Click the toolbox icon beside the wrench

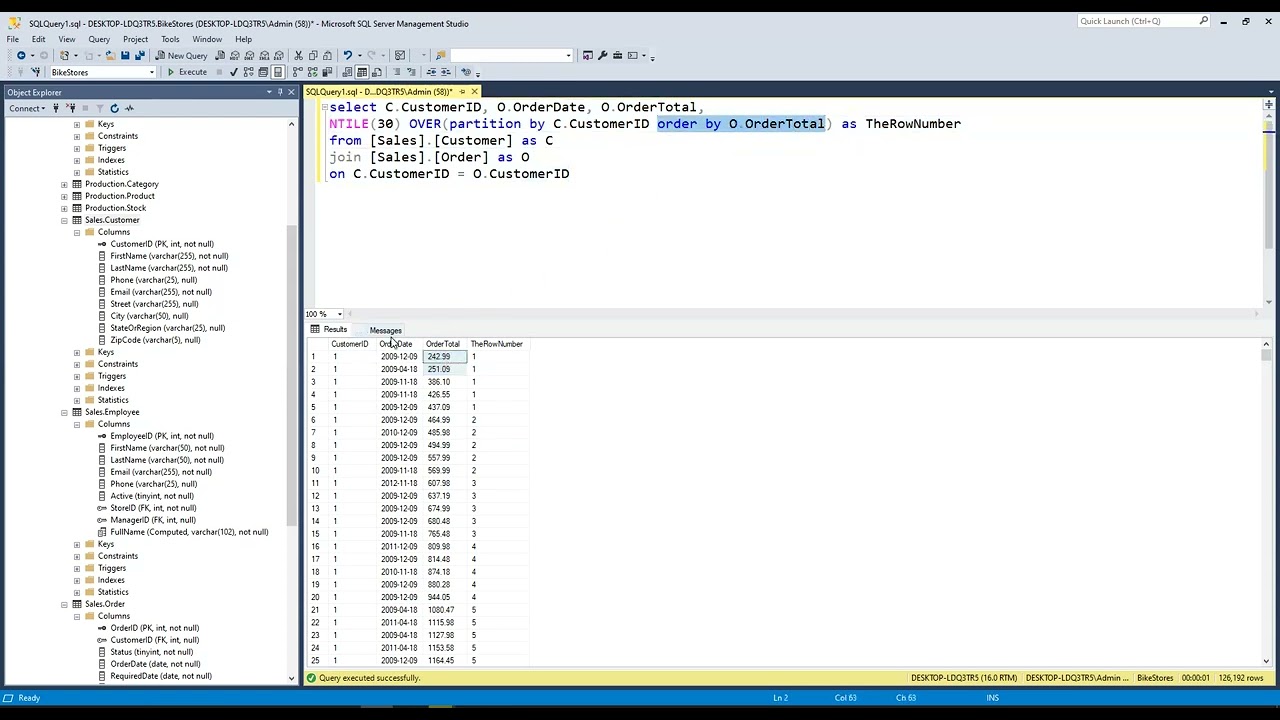click(x=617, y=55)
